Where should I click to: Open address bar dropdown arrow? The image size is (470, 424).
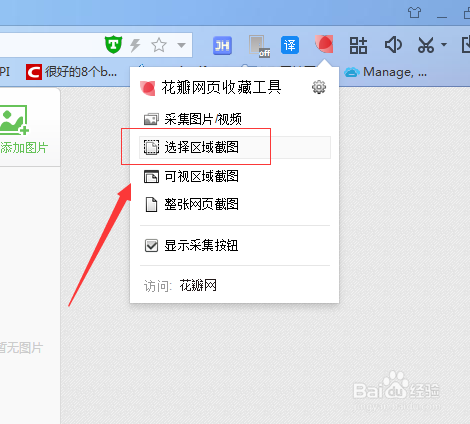tap(181, 45)
